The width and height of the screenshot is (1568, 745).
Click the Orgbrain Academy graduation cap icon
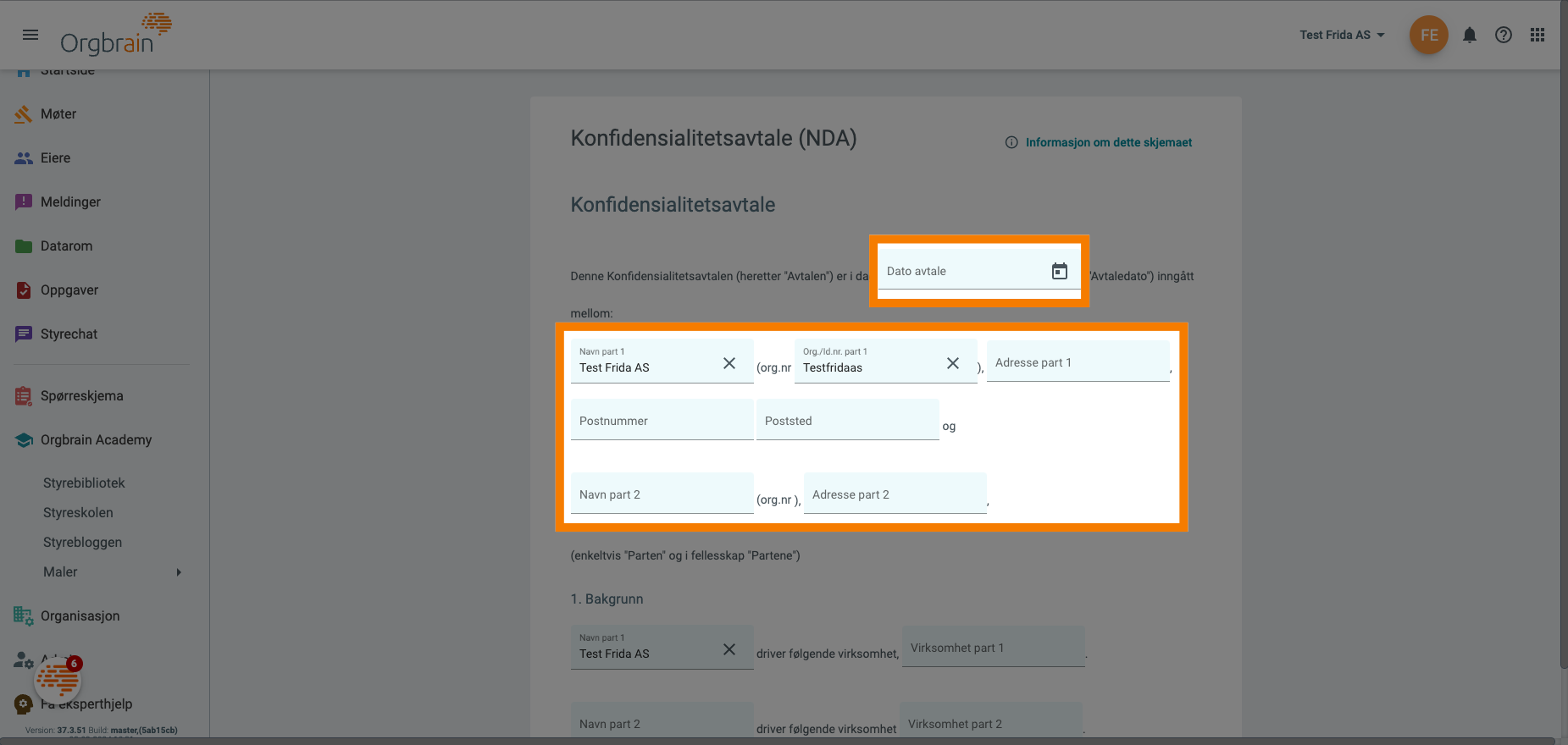pyautogui.click(x=24, y=440)
